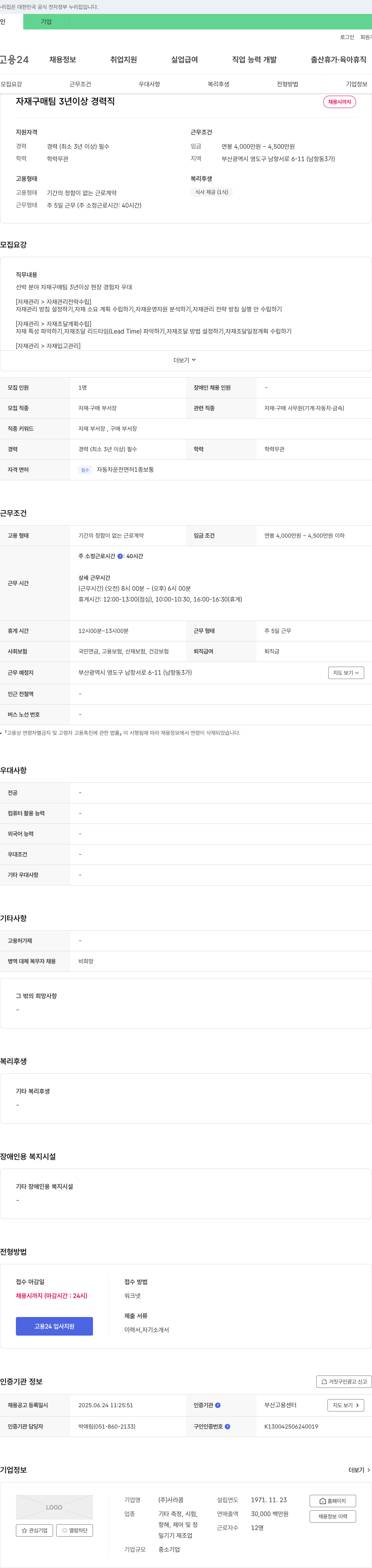Select 자재·구매 사무원(기계·자동차·금속) cell
The width and height of the screenshot is (372, 1568).
[305, 408]
